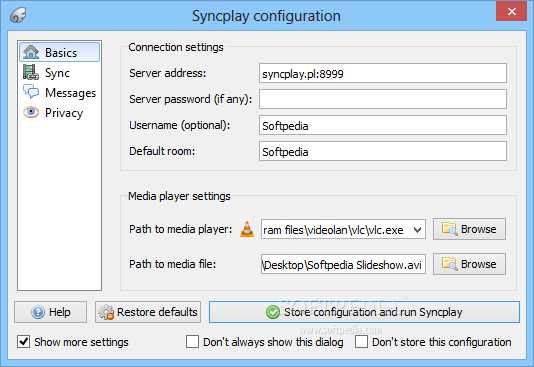The height and width of the screenshot is (367, 534).
Task: Browse for the media player executable
Action: [469, 229]
